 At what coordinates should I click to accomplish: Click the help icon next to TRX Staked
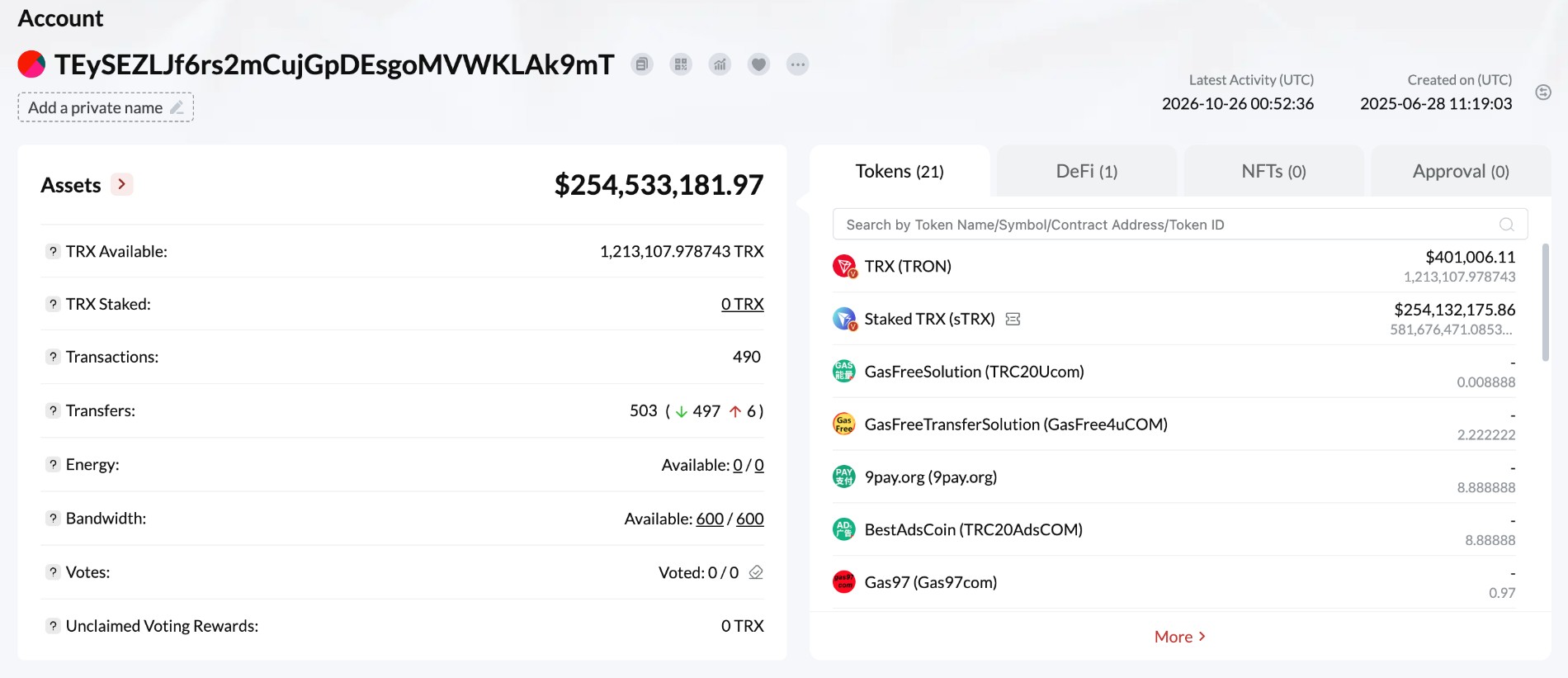coord(53,304)
